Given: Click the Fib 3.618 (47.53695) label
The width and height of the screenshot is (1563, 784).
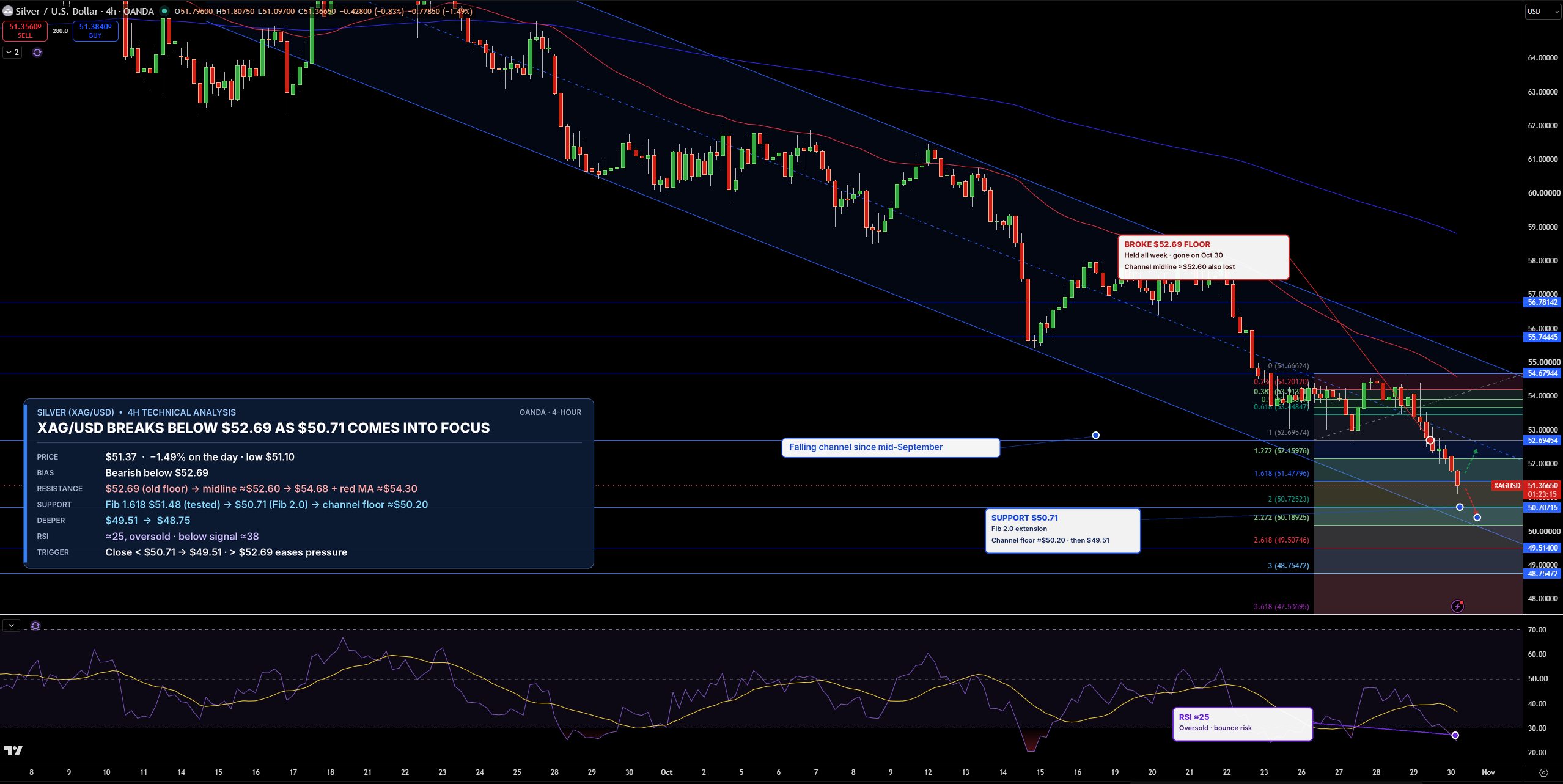Looking at the screenshot, I should 1281,607.
